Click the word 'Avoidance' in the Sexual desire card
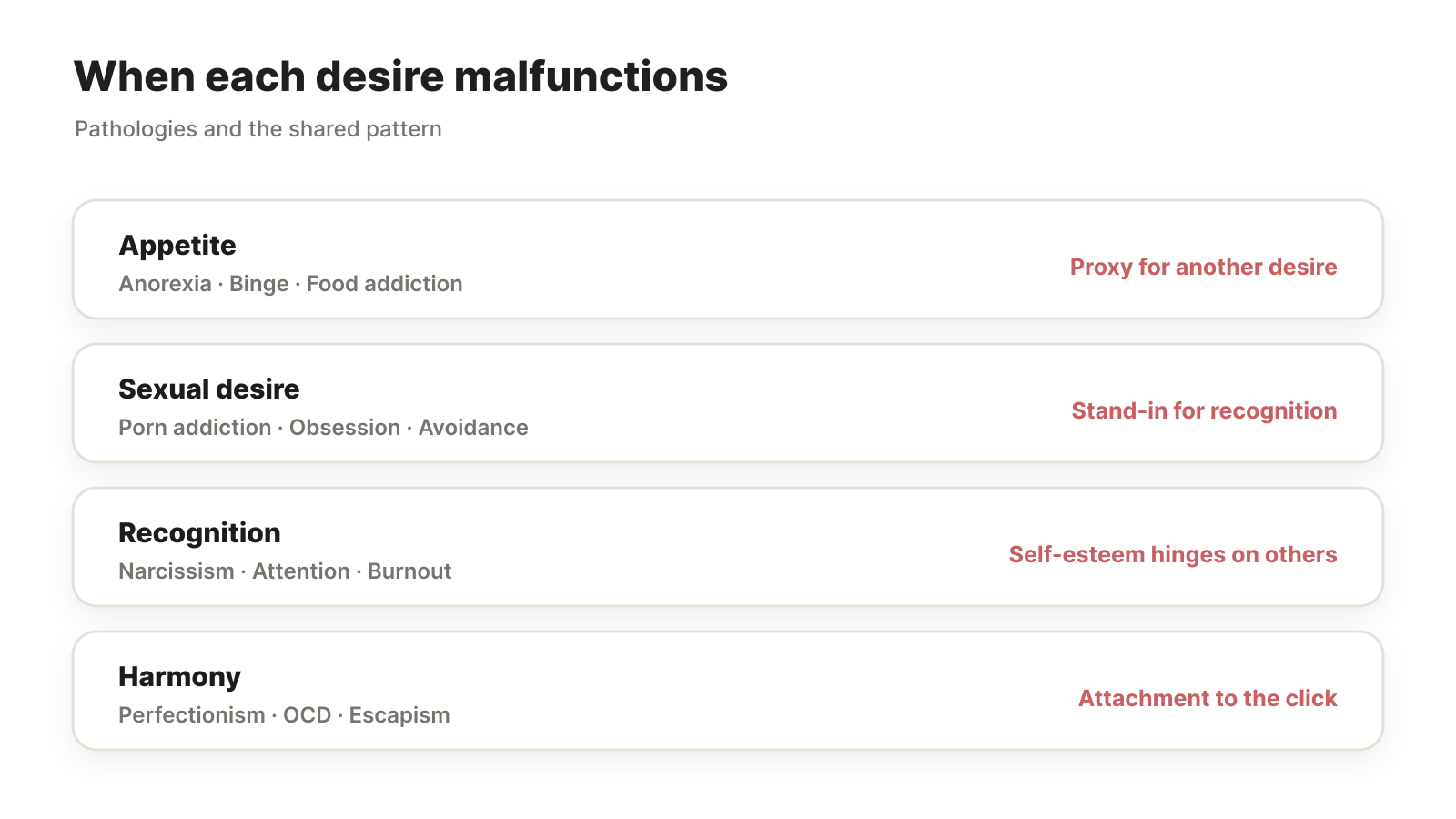The image size is (1456, 819). click(473, 428)
